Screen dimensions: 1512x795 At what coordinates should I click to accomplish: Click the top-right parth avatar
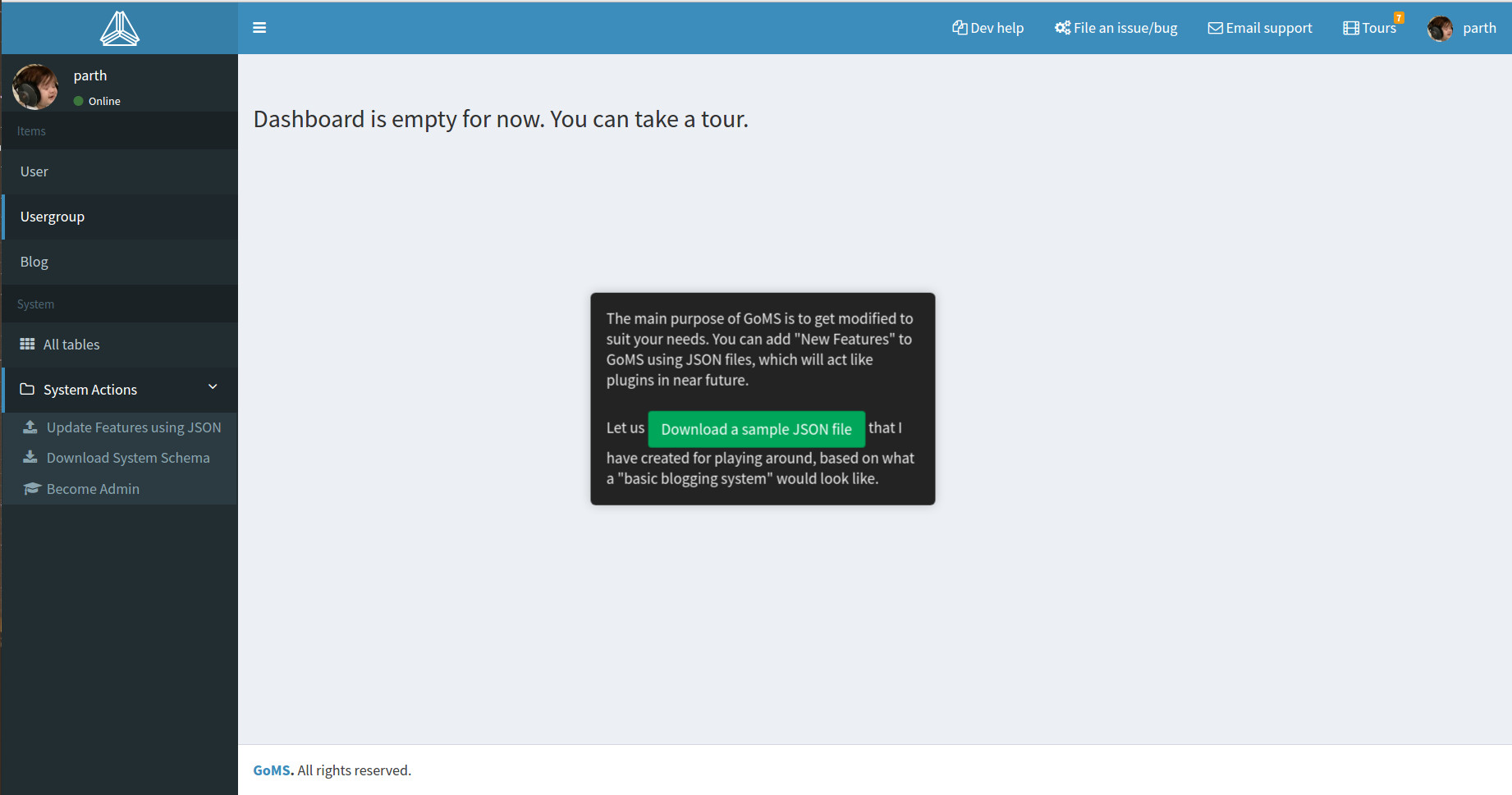[x=1441, y=28]
